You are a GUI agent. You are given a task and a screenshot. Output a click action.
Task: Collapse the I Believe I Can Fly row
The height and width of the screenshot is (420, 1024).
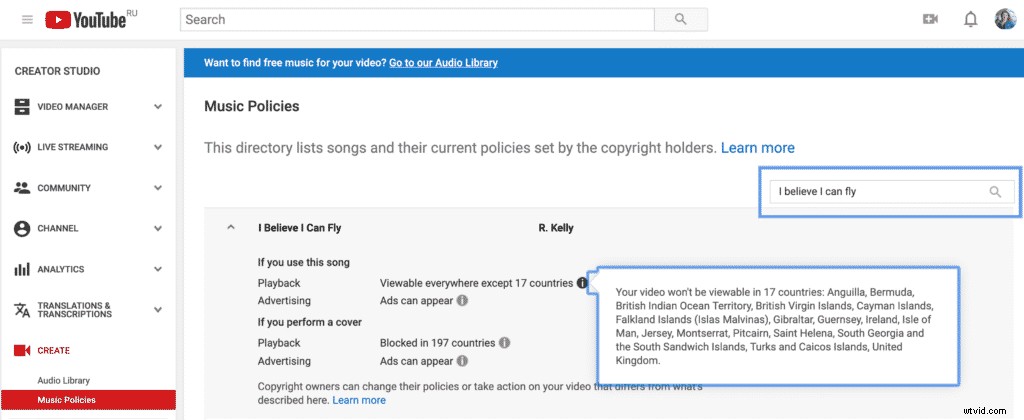coord(231,228)
